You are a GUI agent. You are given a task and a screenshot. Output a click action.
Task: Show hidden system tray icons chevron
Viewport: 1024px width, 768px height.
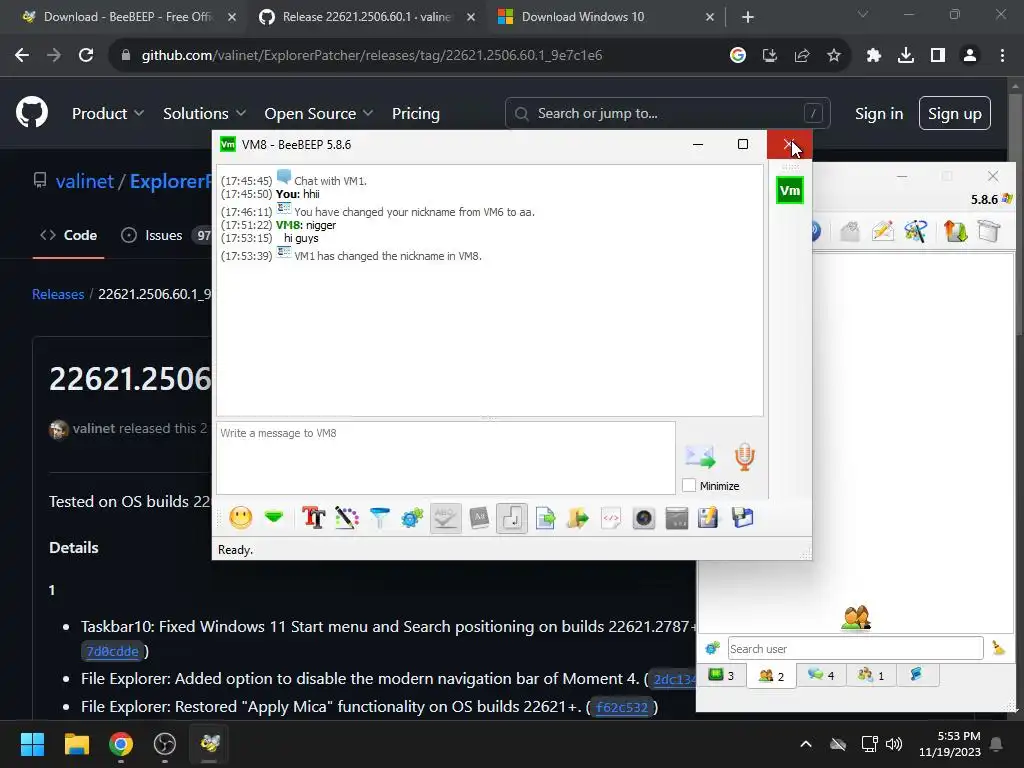pos(806,744)
